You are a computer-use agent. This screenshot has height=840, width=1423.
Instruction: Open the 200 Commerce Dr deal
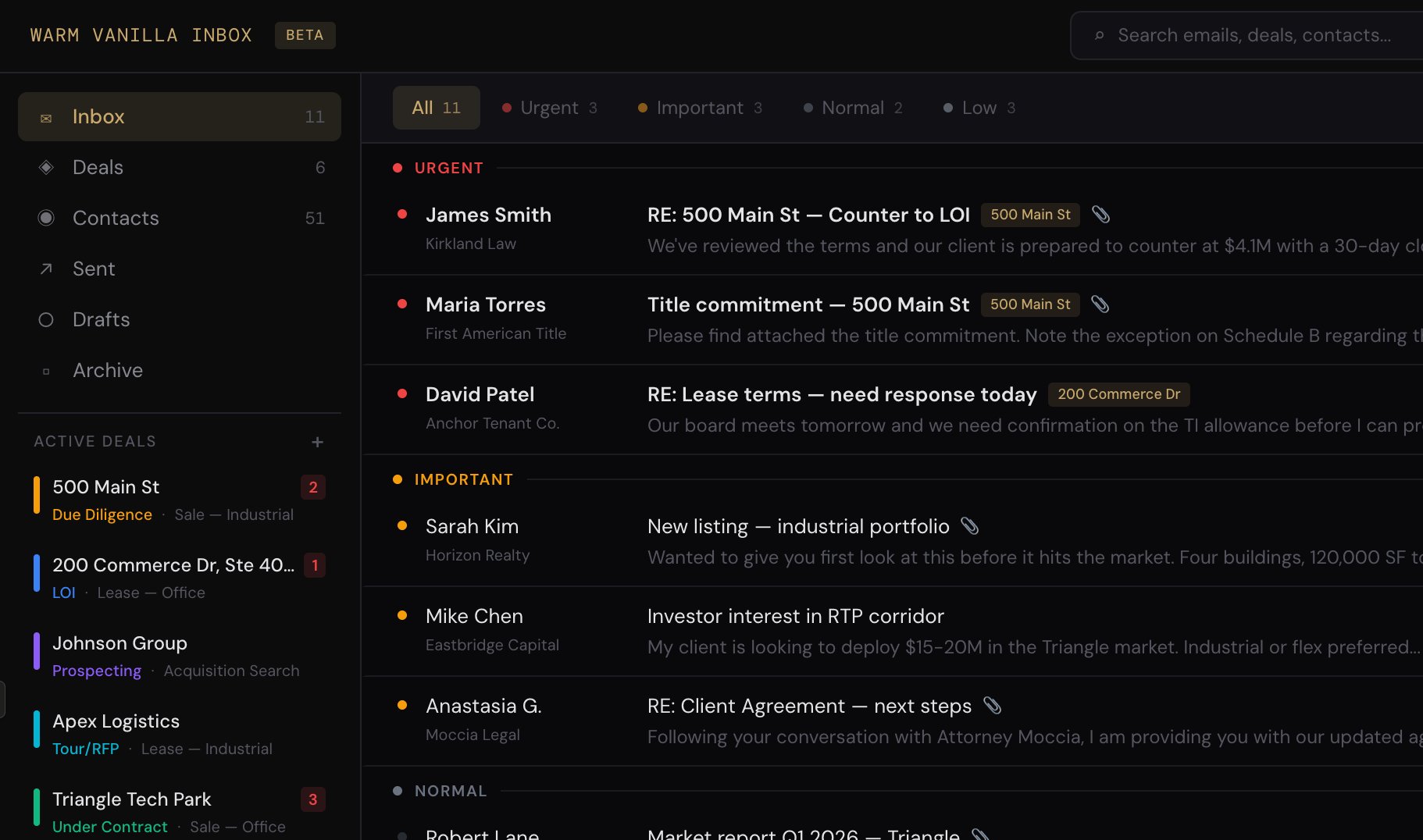click(x=180, y=578)
